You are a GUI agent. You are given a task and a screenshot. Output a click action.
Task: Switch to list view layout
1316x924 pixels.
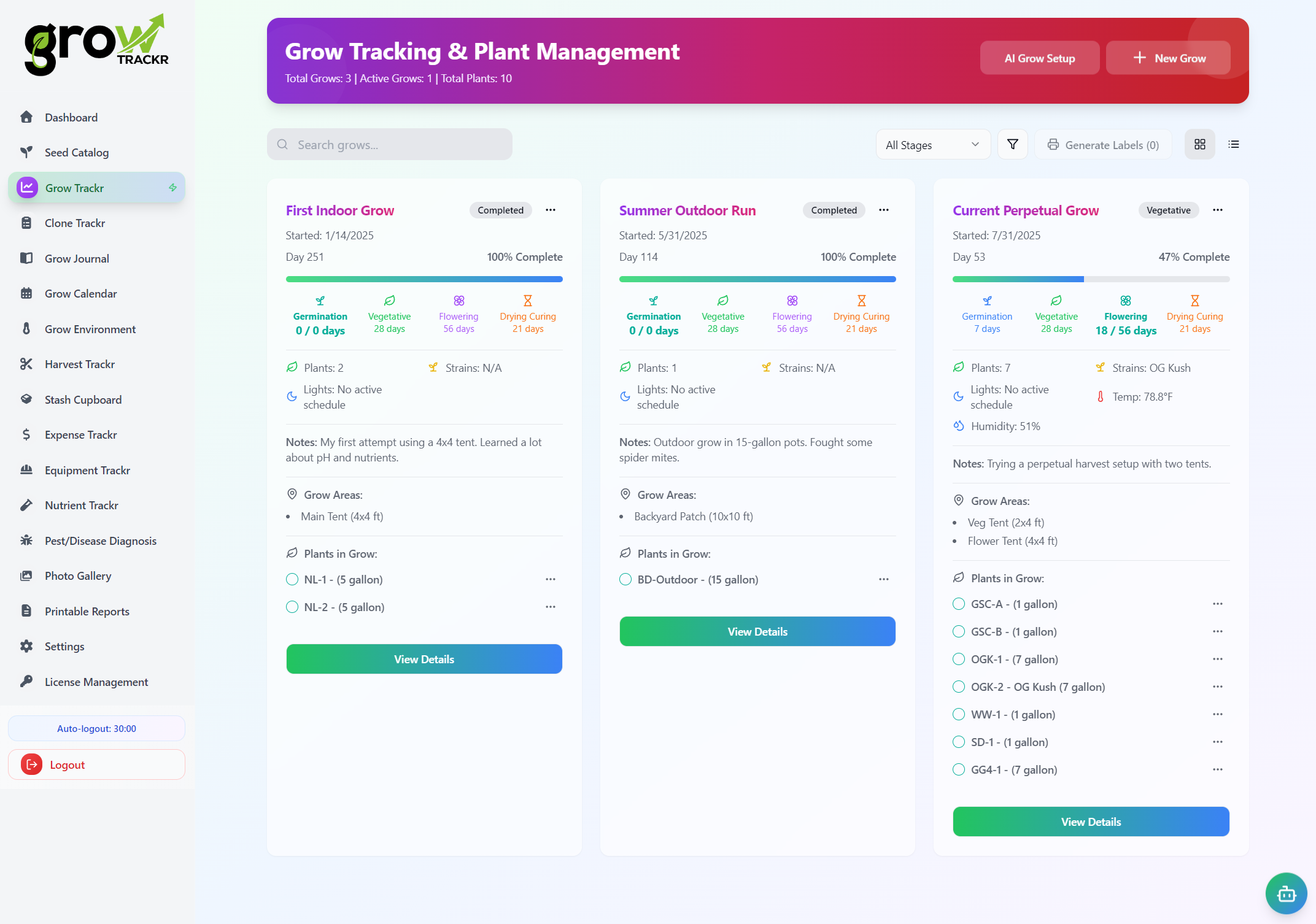point(1234,144)
